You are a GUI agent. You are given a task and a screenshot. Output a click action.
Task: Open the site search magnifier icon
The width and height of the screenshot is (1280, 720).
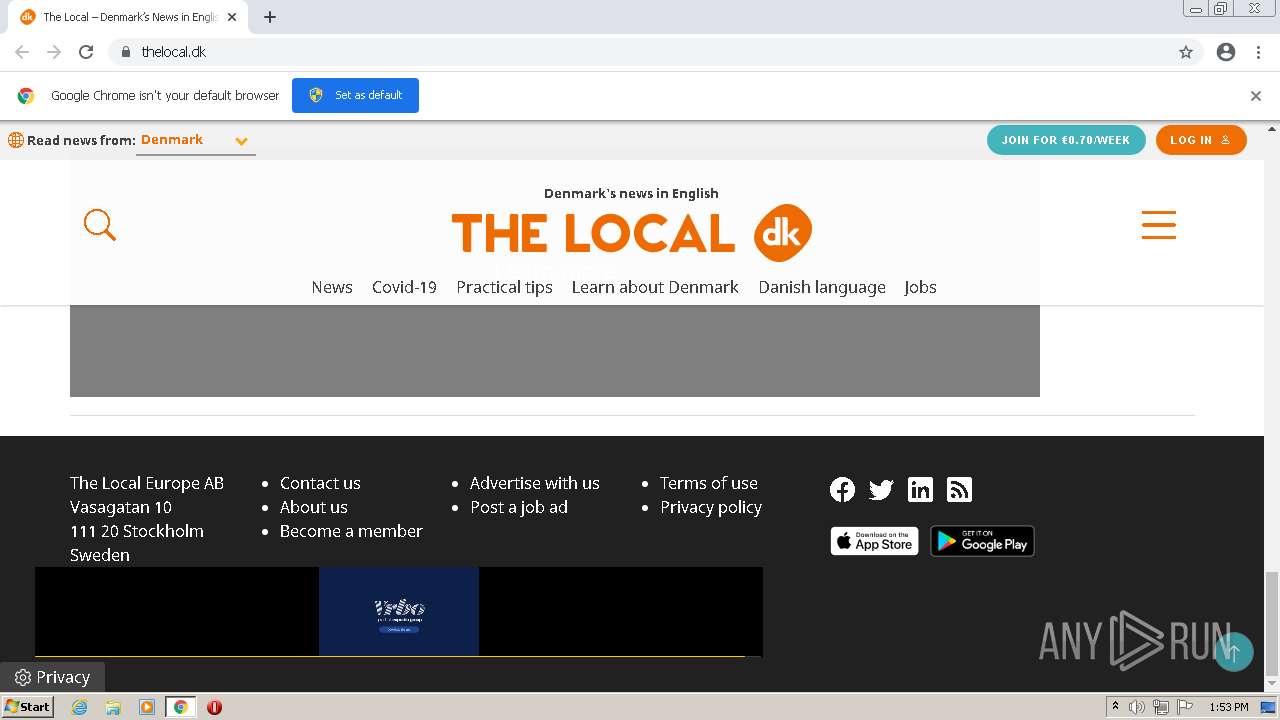coord(100,225)
